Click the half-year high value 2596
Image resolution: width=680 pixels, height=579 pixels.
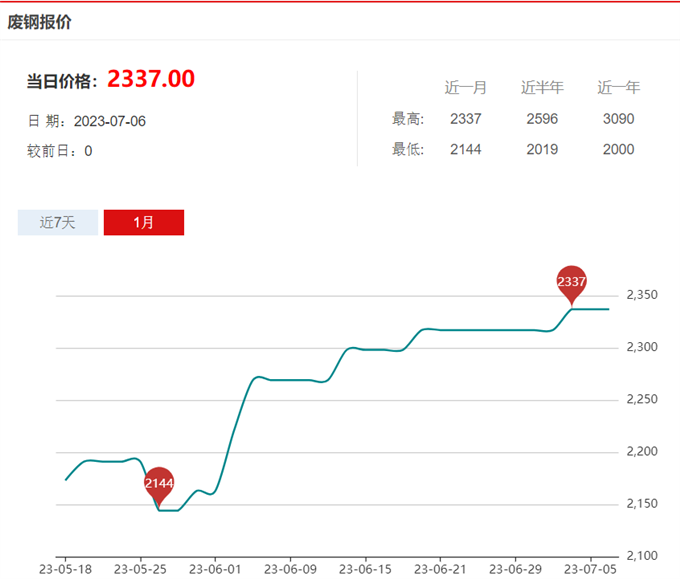pyautogui.click(x=542, y=119)
